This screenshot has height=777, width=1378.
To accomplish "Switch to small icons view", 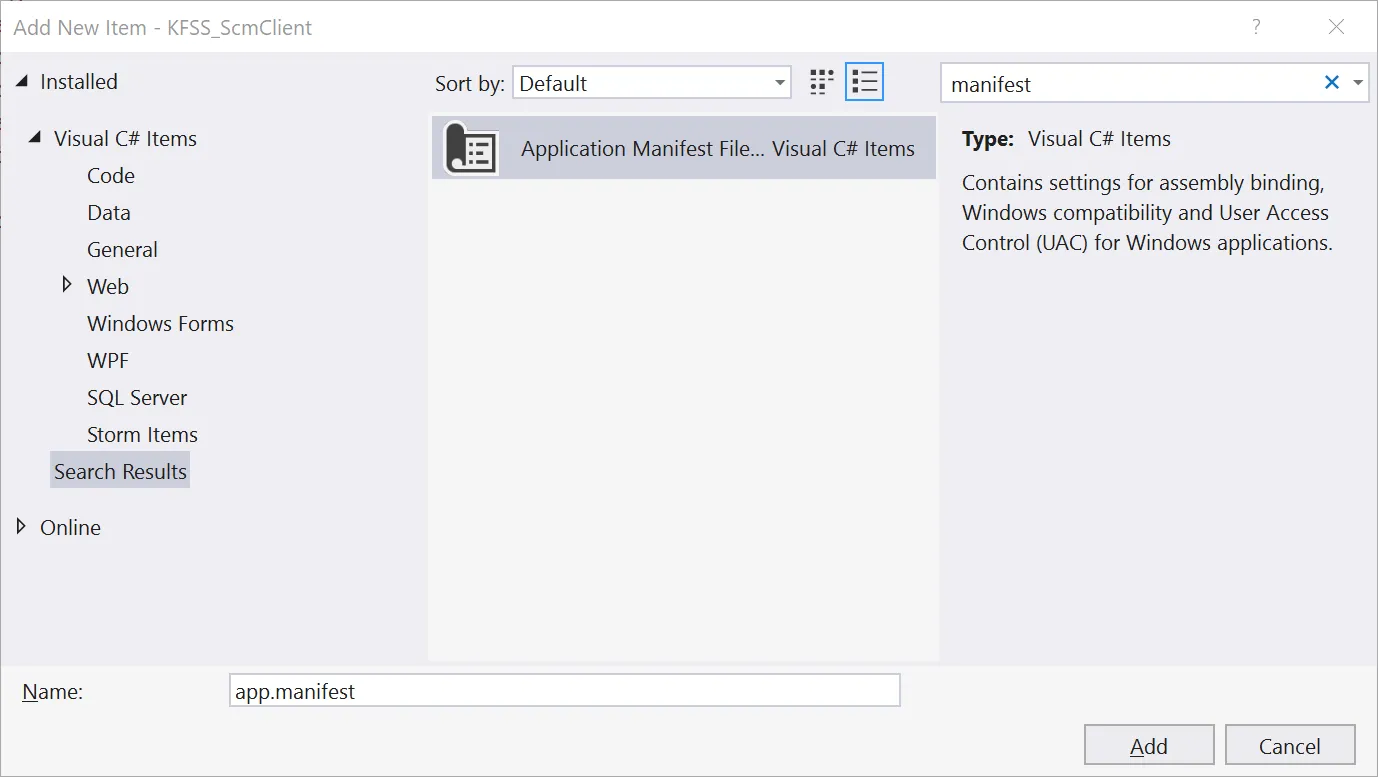I will (821, 83).
